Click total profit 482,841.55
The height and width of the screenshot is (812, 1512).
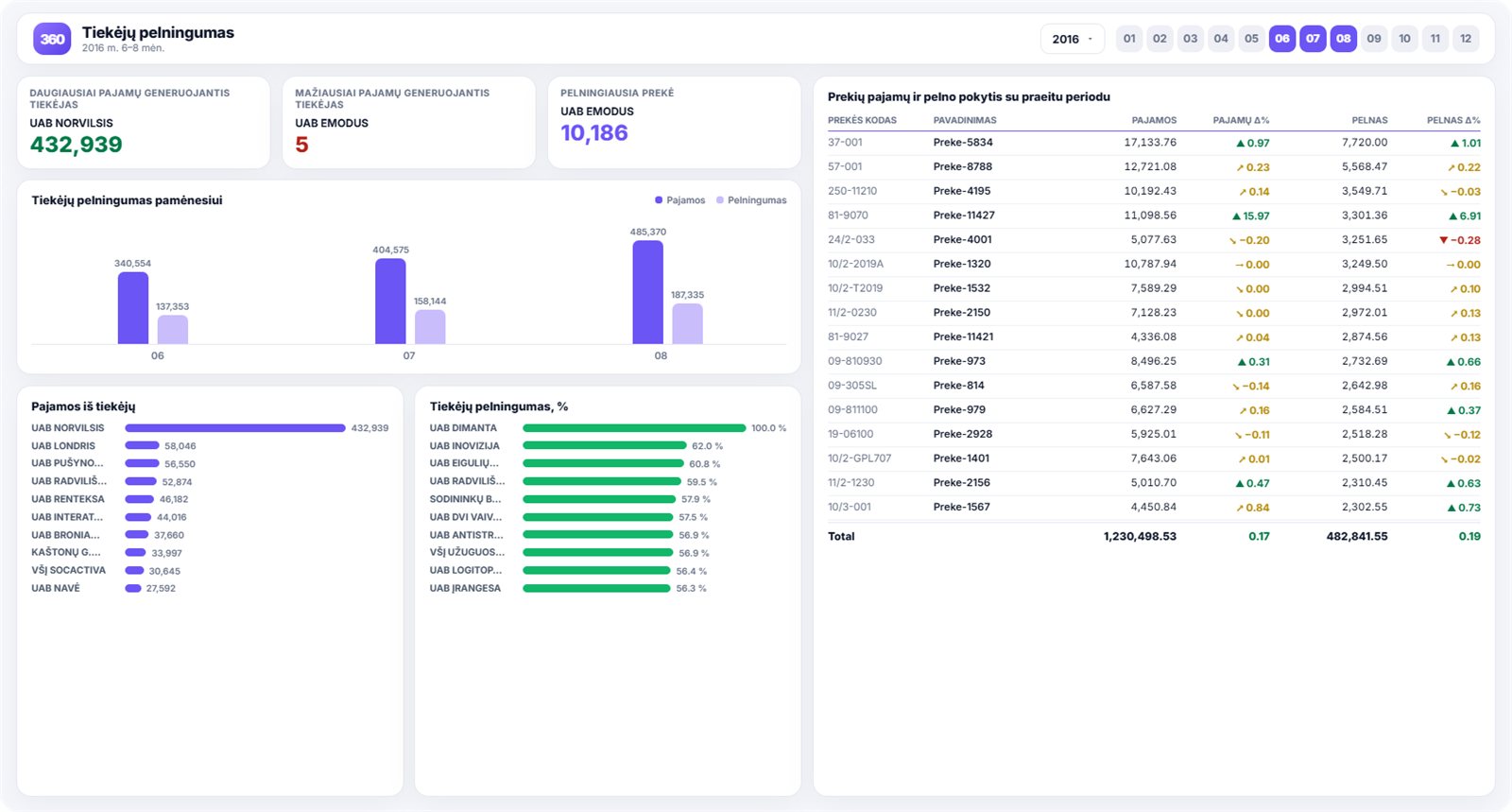pyautogui.click(x=1357, y=536)
